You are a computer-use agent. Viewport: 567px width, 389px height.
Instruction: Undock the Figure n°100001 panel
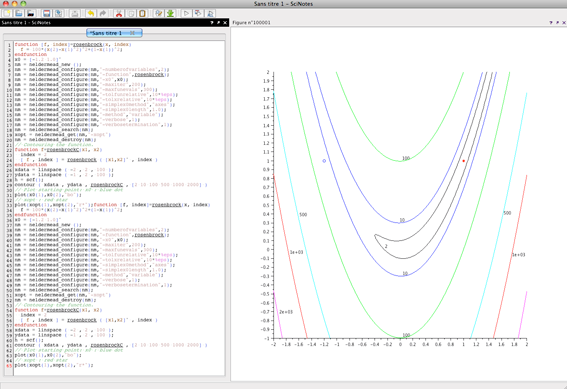[557, 22]
